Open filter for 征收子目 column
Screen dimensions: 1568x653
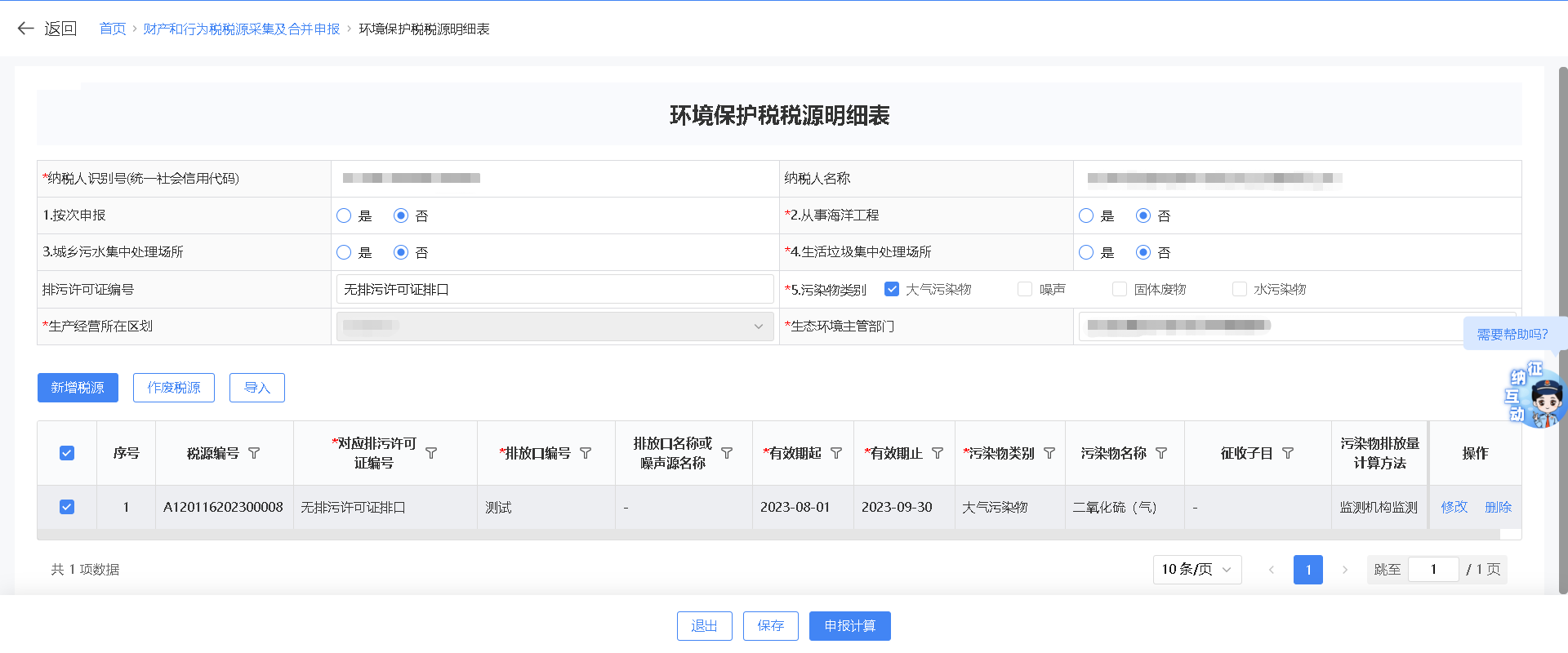tap(1288, 453)
